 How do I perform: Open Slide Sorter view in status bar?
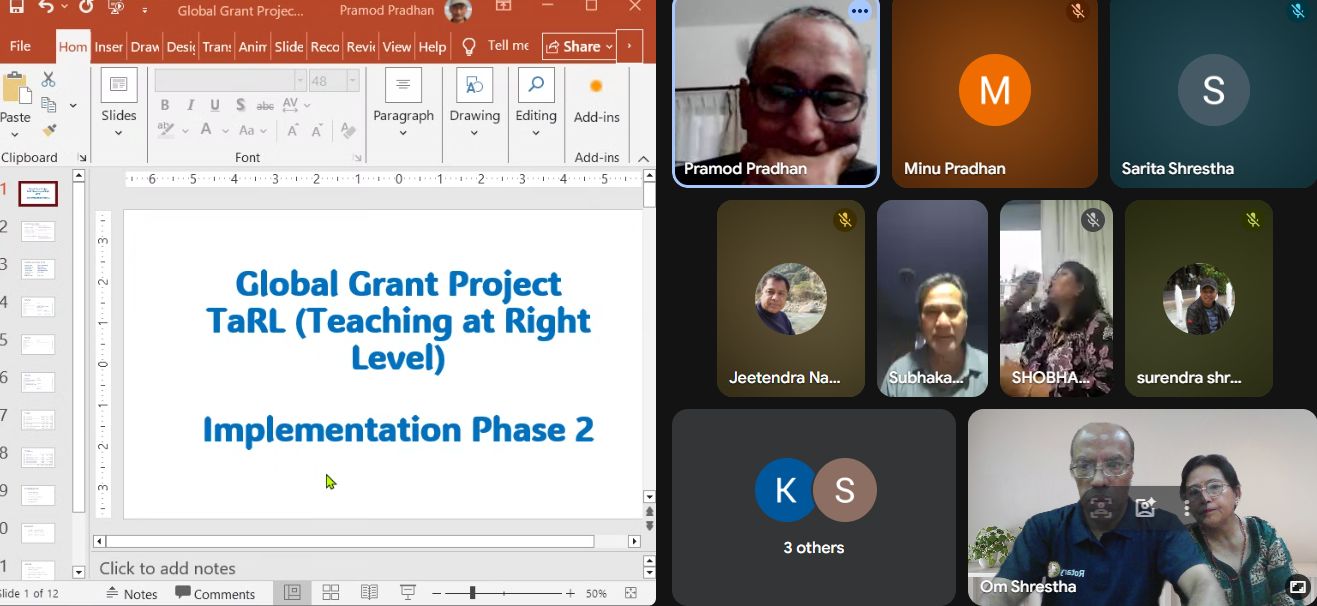coord(331,593)
